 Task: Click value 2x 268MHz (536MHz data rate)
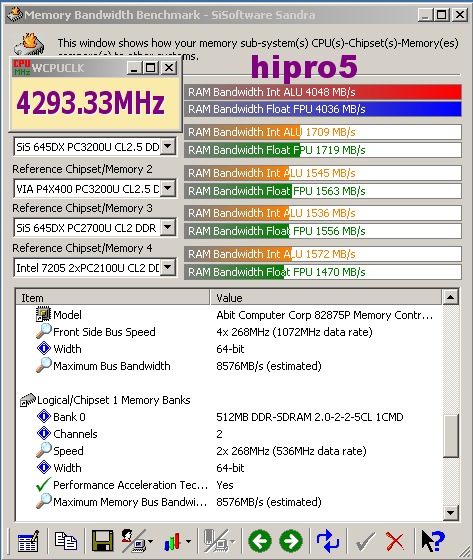pyautogui.click(x=291, y=451)
